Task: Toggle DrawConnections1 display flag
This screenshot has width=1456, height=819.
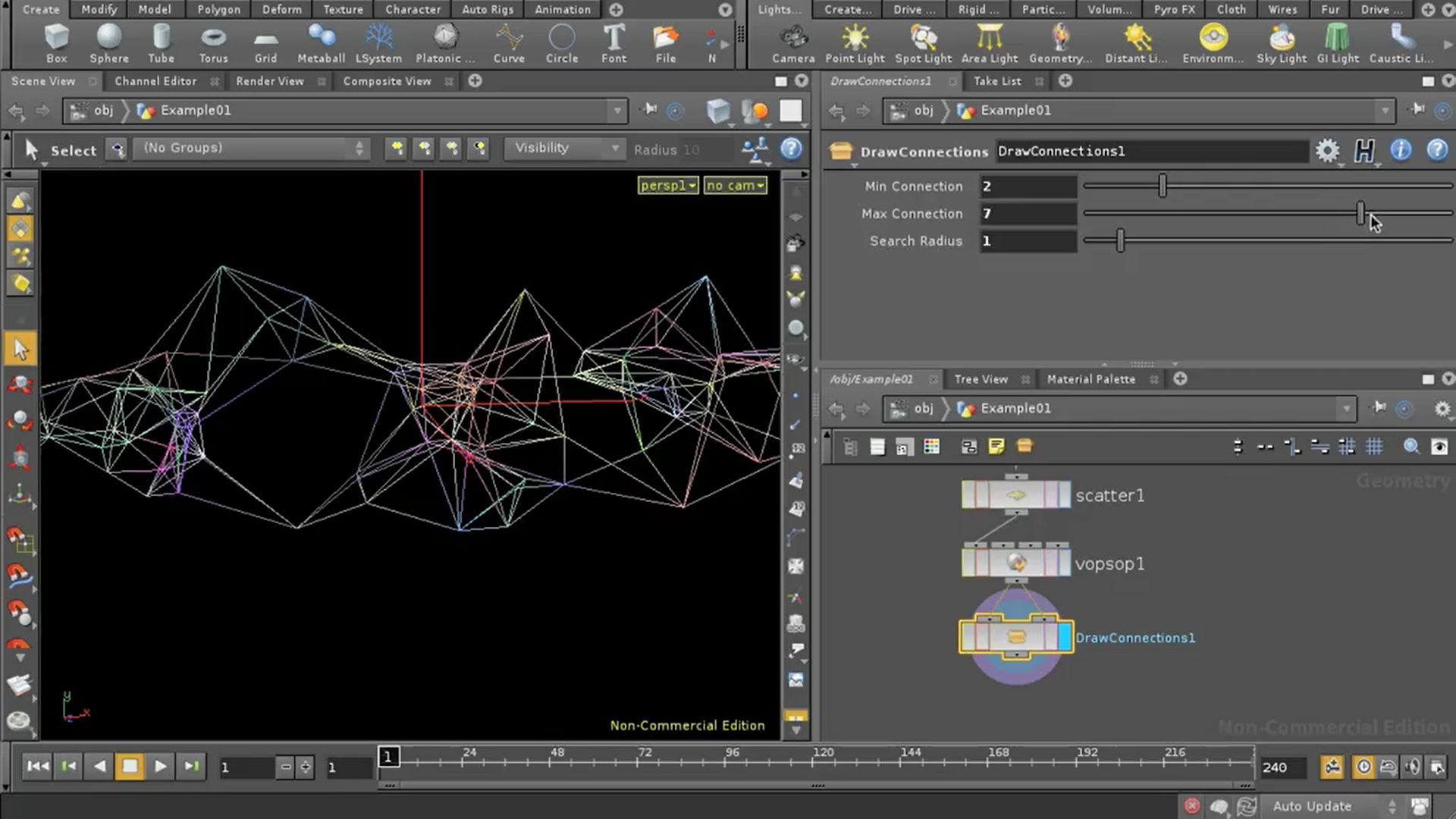Action: [x=1064, y=637]
